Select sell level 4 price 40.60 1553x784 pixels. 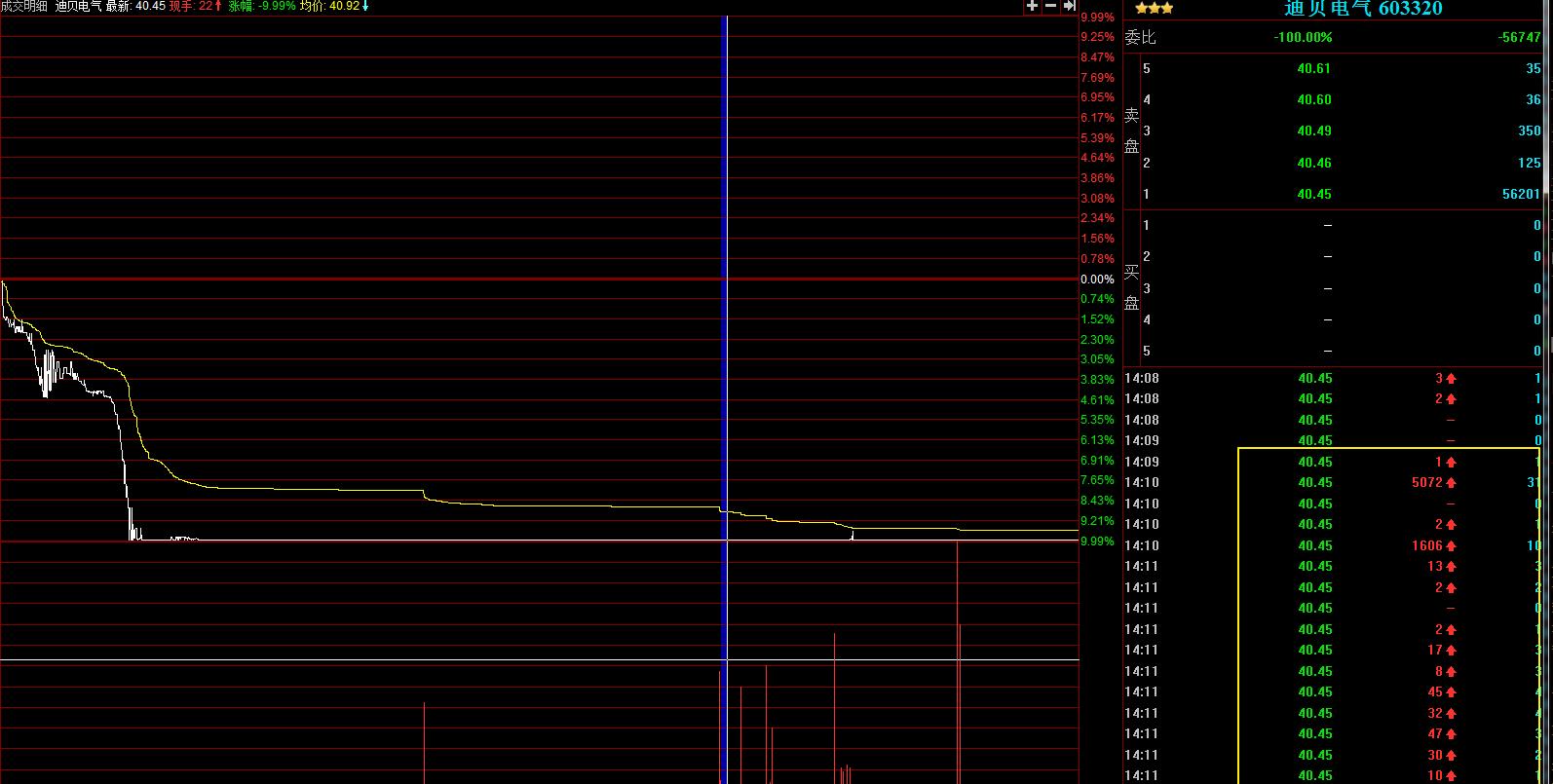1313,99
